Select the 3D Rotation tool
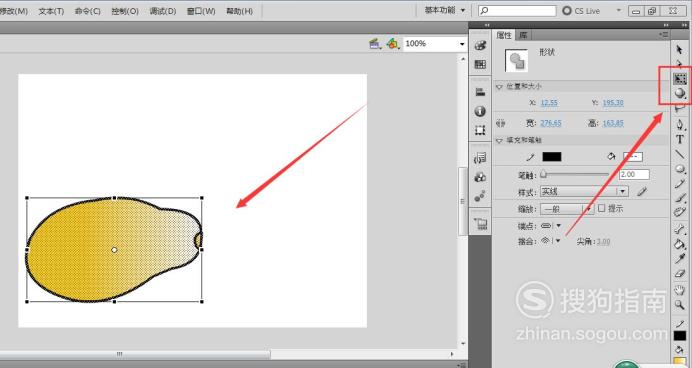 (x=680, y=93)
